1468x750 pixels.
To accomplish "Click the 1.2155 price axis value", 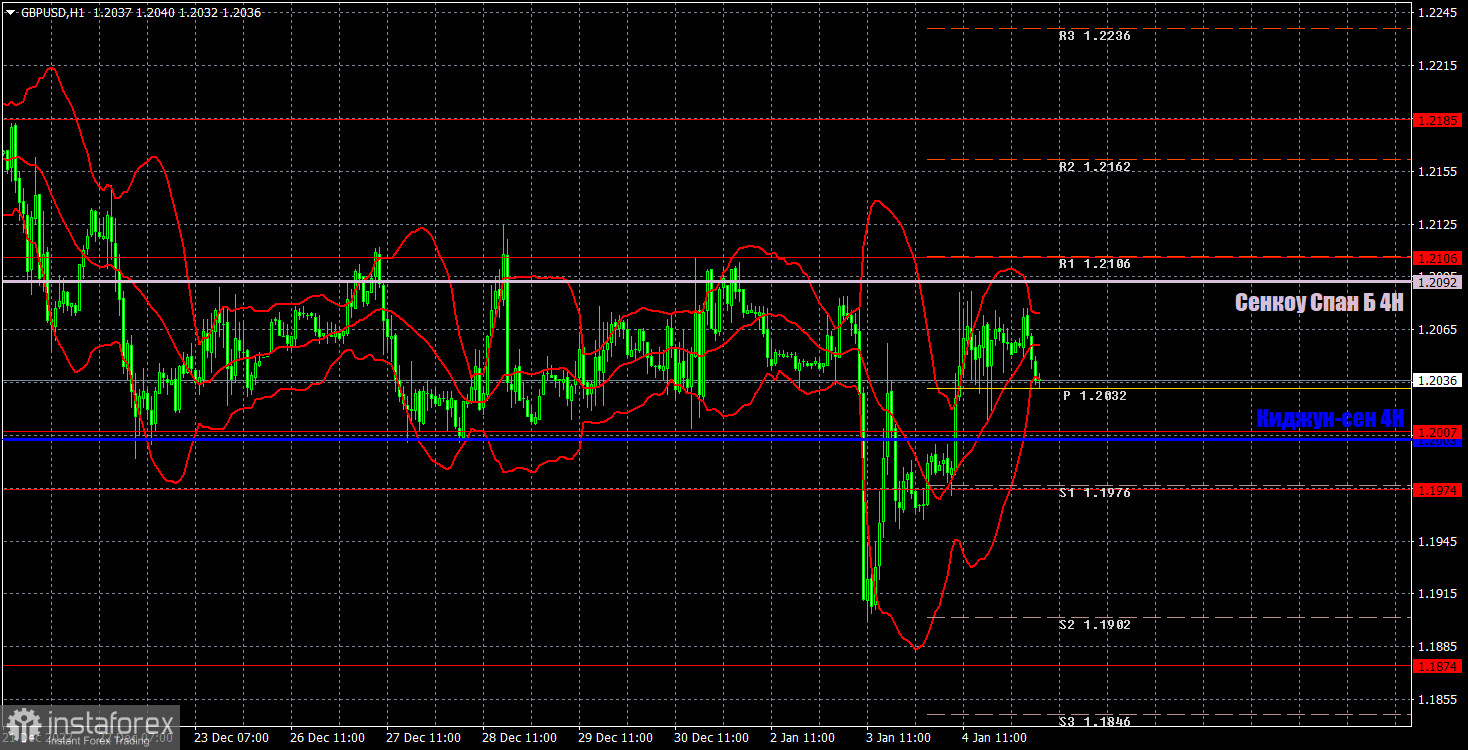I will (1438, 172).
